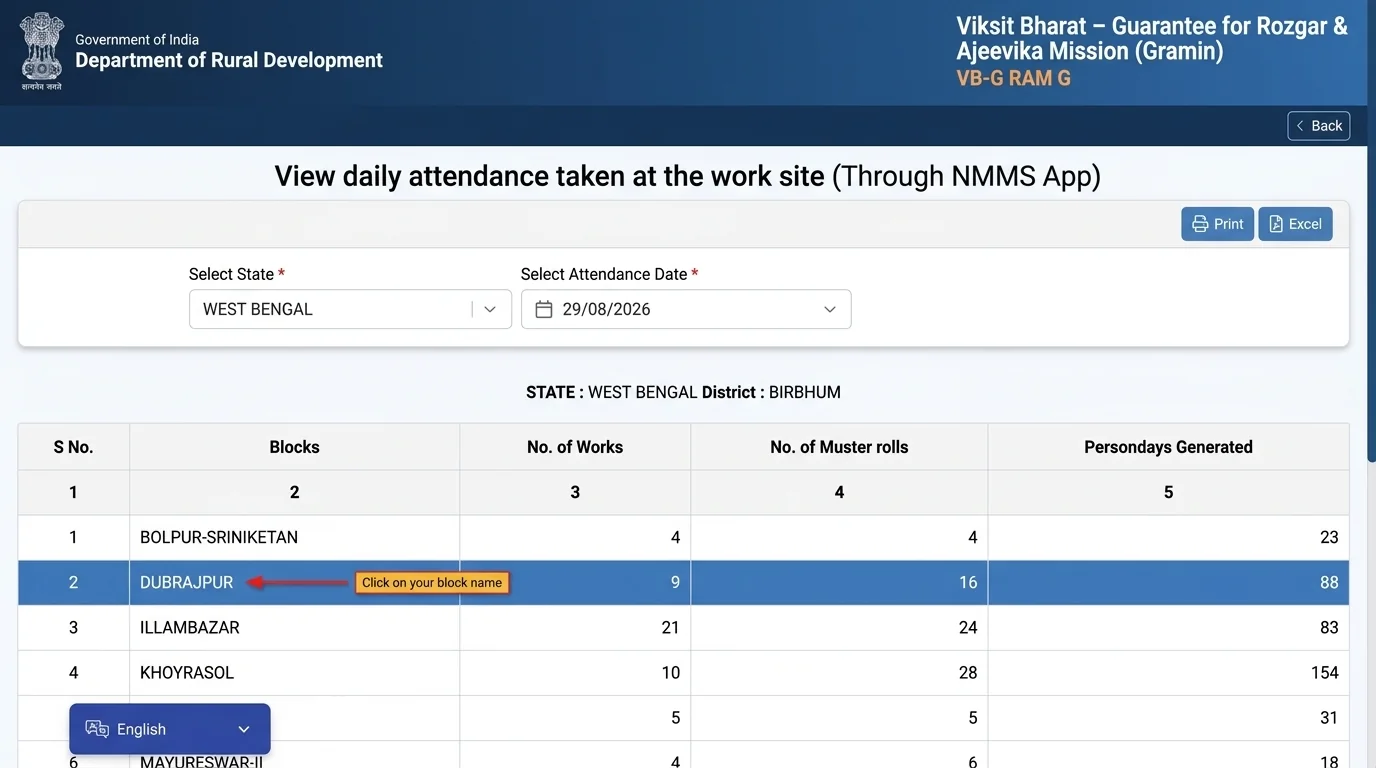This screenshot has height=768, width=1376.
Task: Open the KHOYRASOL block entry
Action: [187, 673]
